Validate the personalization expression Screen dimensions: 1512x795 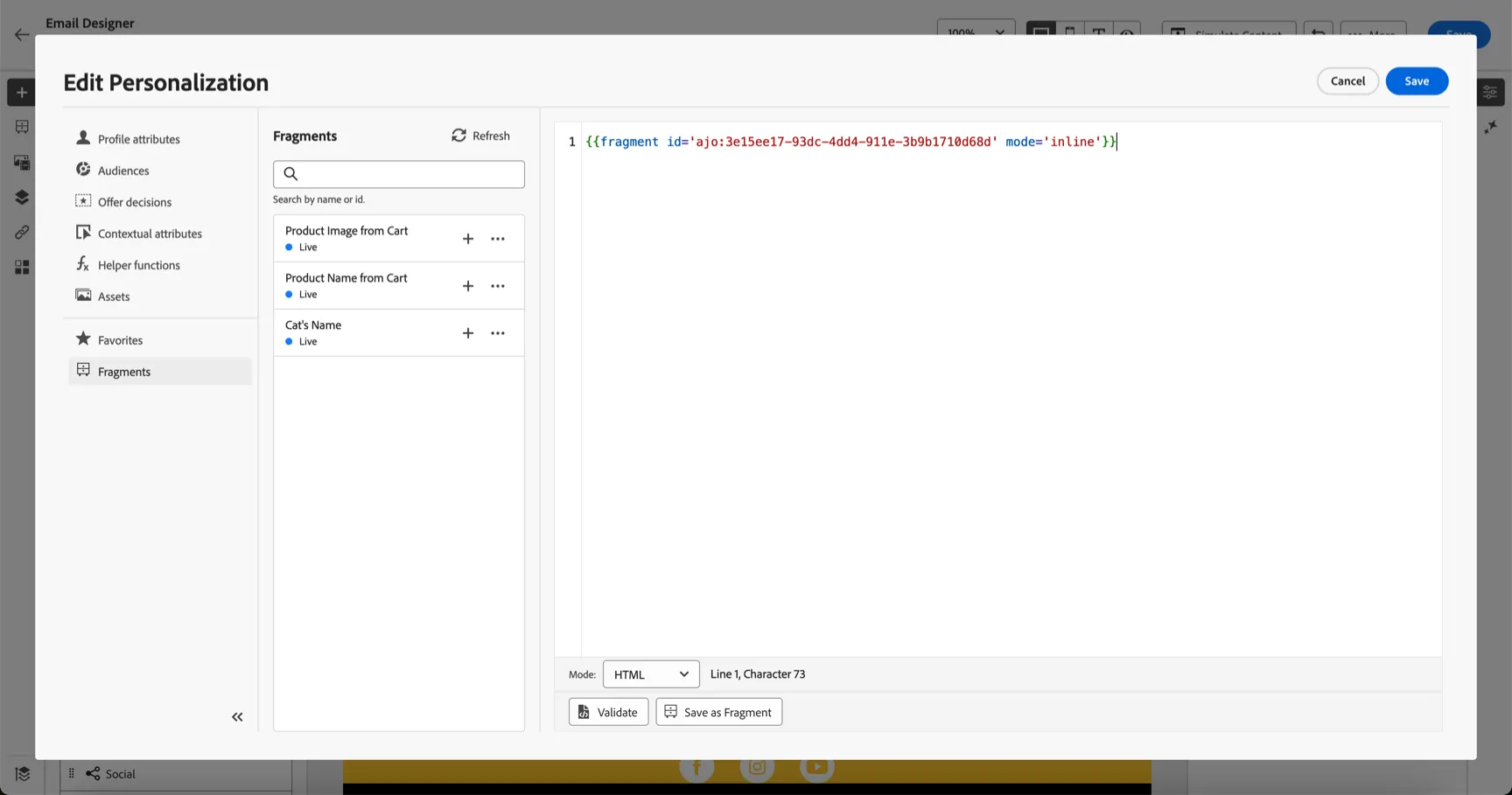[x=608, y=712]
